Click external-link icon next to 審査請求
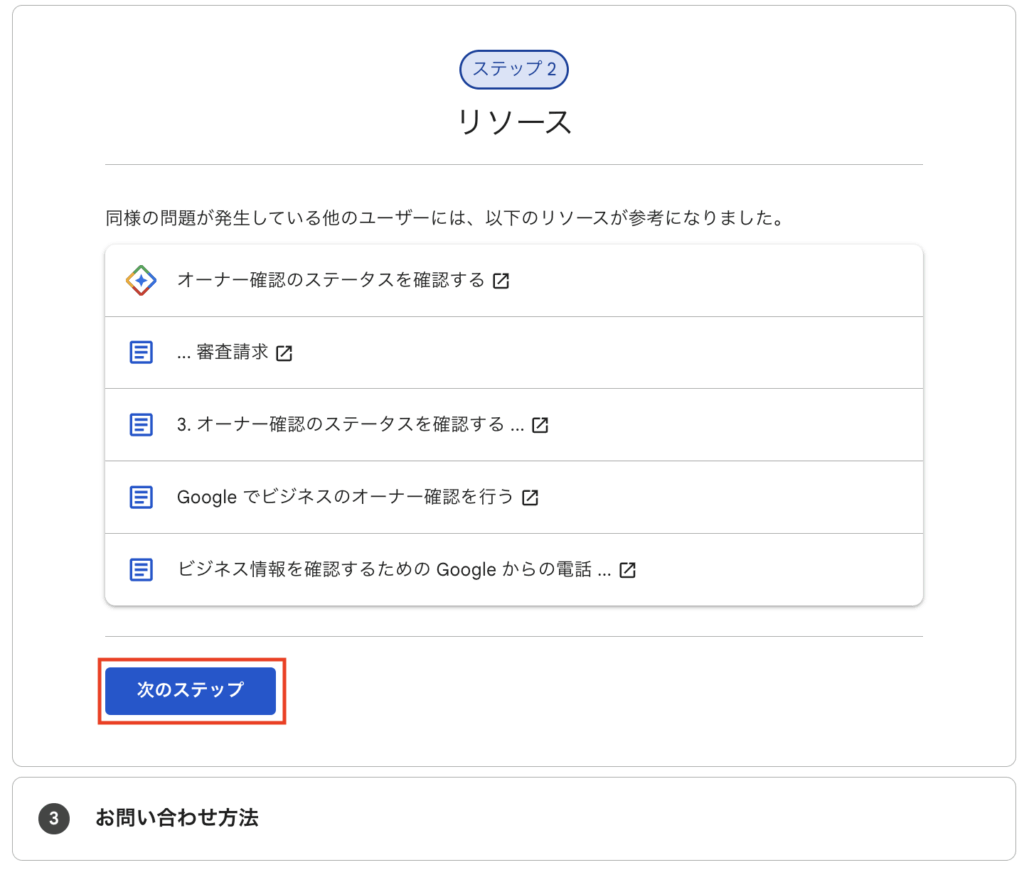 coord(284,353)
